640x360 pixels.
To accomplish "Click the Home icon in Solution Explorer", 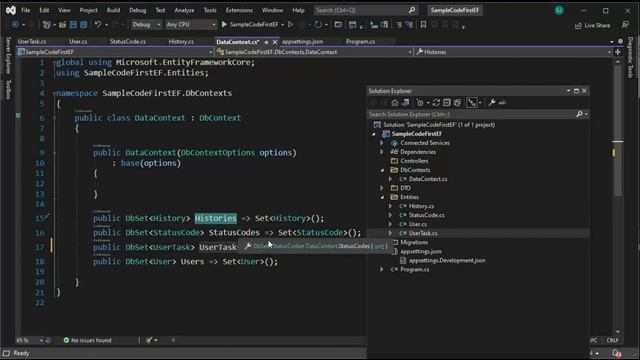I will pyautogui.click(x=395, y=102).
